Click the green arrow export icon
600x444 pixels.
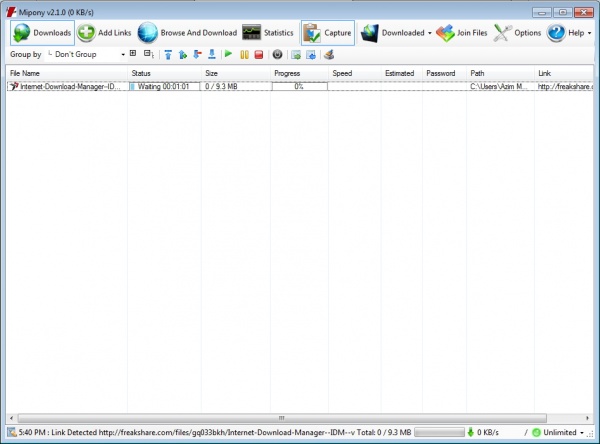pos(296,55)
